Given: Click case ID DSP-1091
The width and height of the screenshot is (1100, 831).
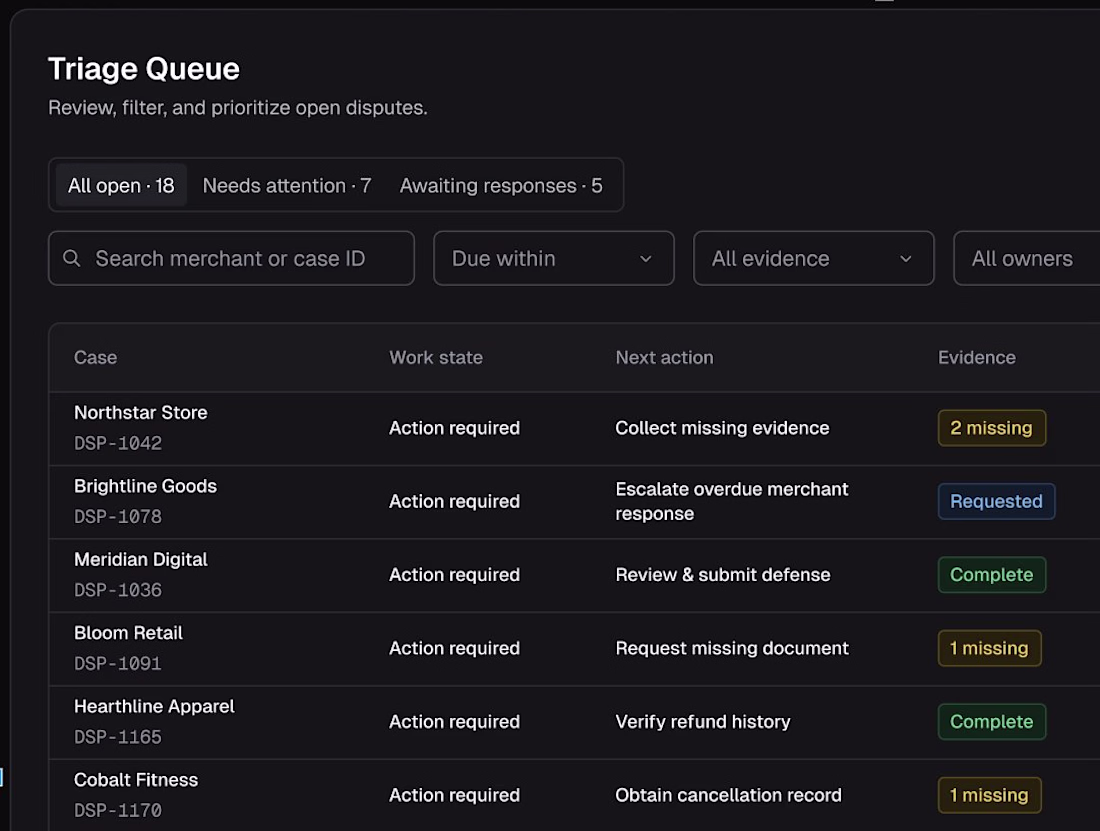Looking at the screenshot, I should [118, 663].
